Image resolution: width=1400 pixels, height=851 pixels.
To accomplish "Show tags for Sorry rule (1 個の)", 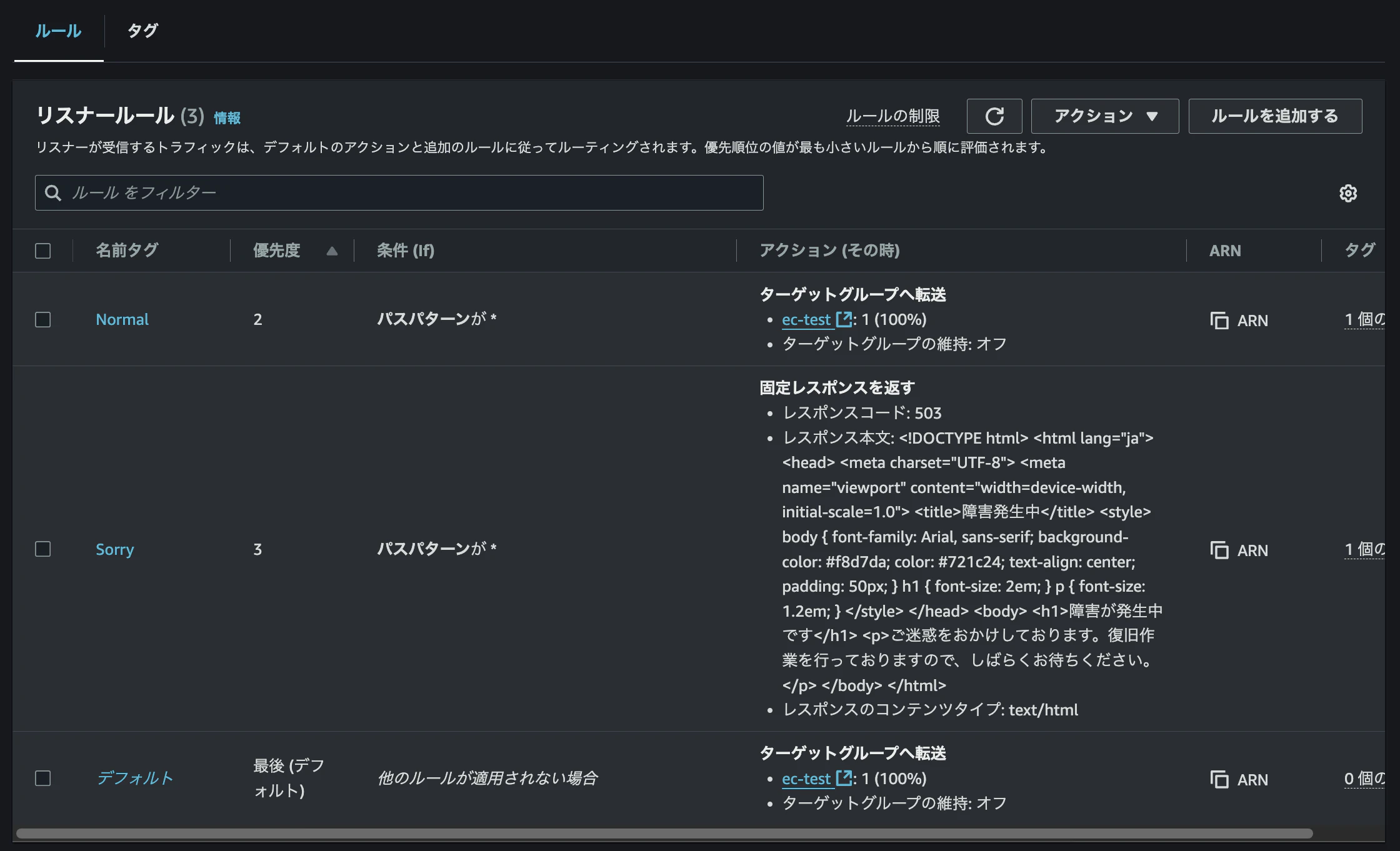I will [x=1364, y=549].
